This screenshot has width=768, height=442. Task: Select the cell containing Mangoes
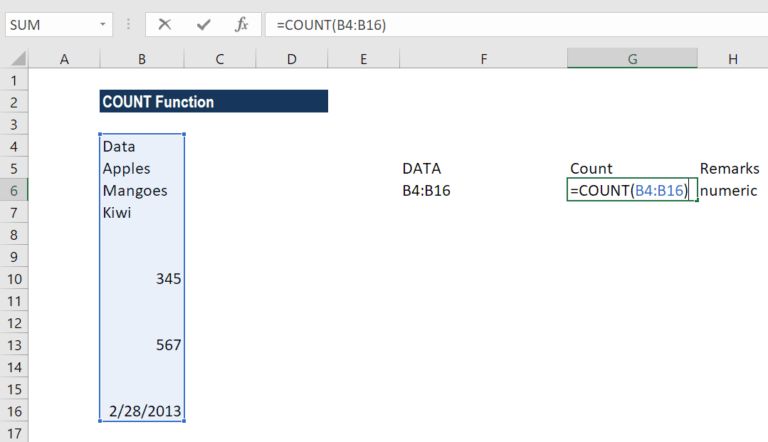(142, 190)
